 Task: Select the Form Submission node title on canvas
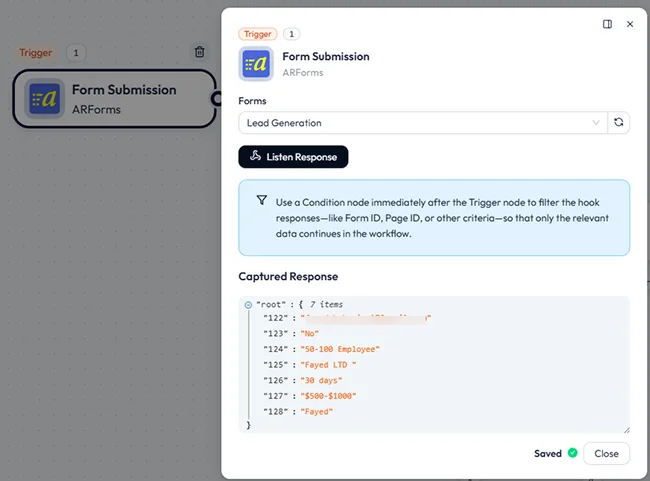coord(124,90)
